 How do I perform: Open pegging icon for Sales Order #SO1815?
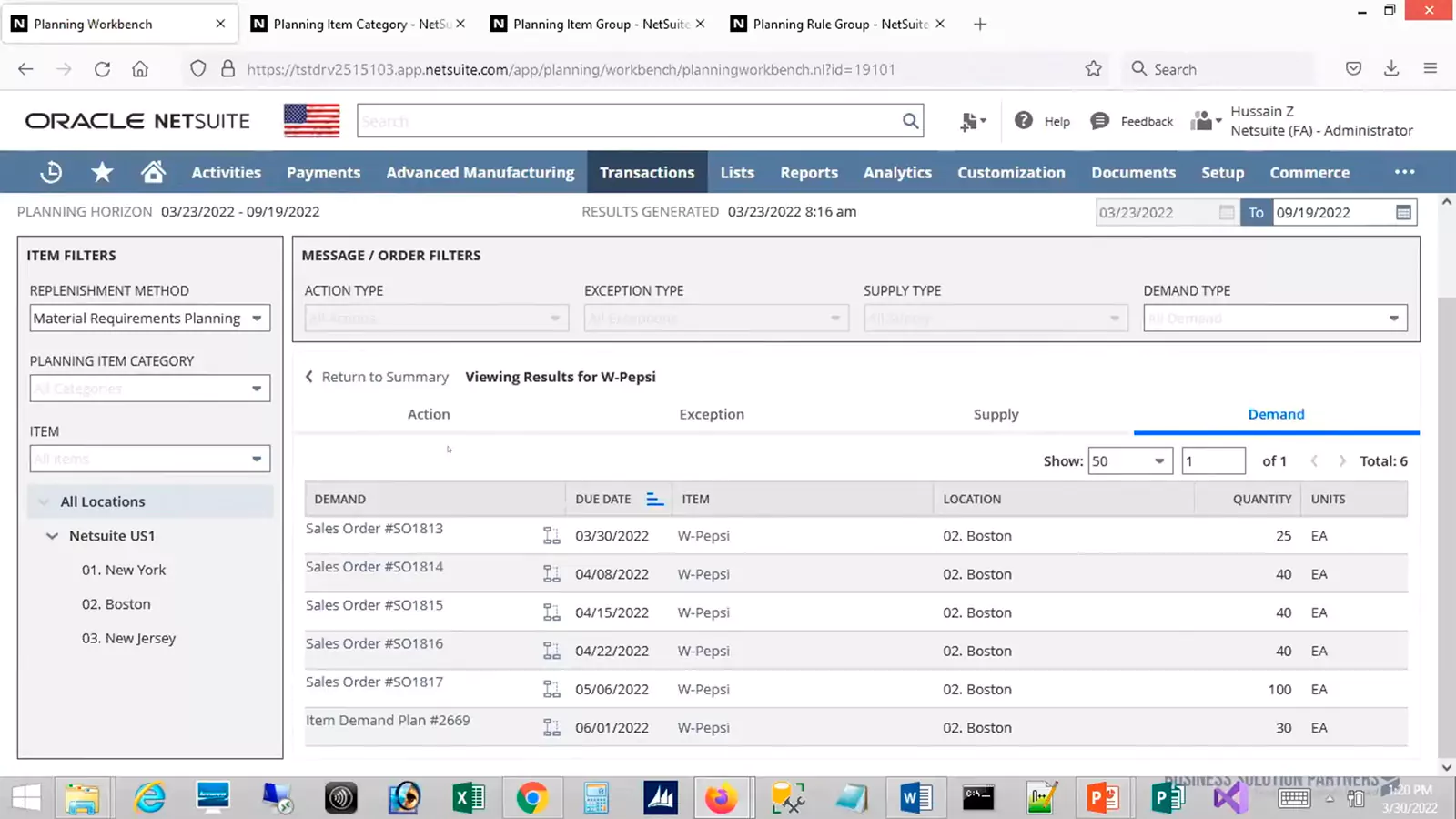tap(551, 612)
